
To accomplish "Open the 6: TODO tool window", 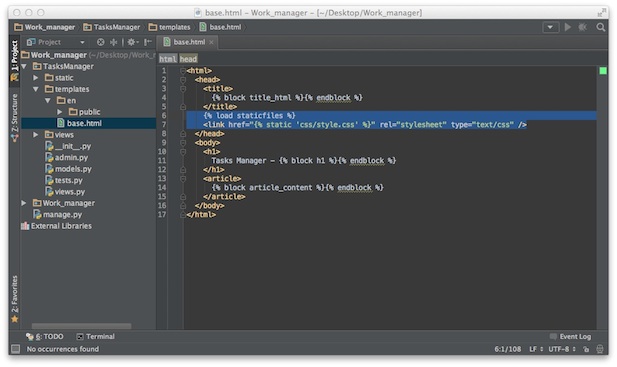I will click(45, 337).
